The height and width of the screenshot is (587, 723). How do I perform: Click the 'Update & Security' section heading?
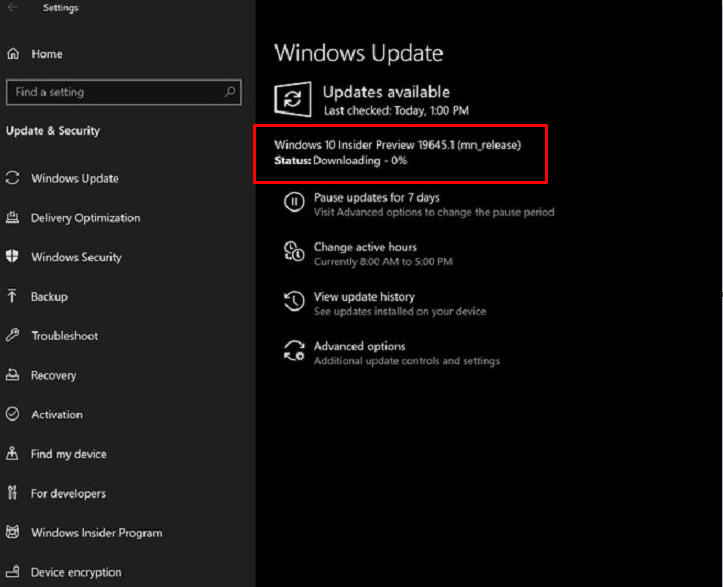(53, 131)
